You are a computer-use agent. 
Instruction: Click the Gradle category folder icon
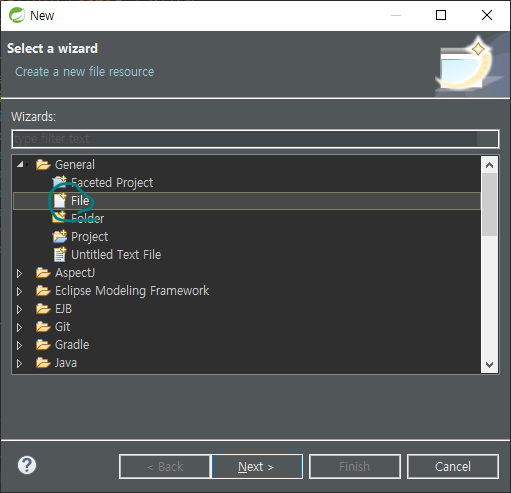[43, 344]
